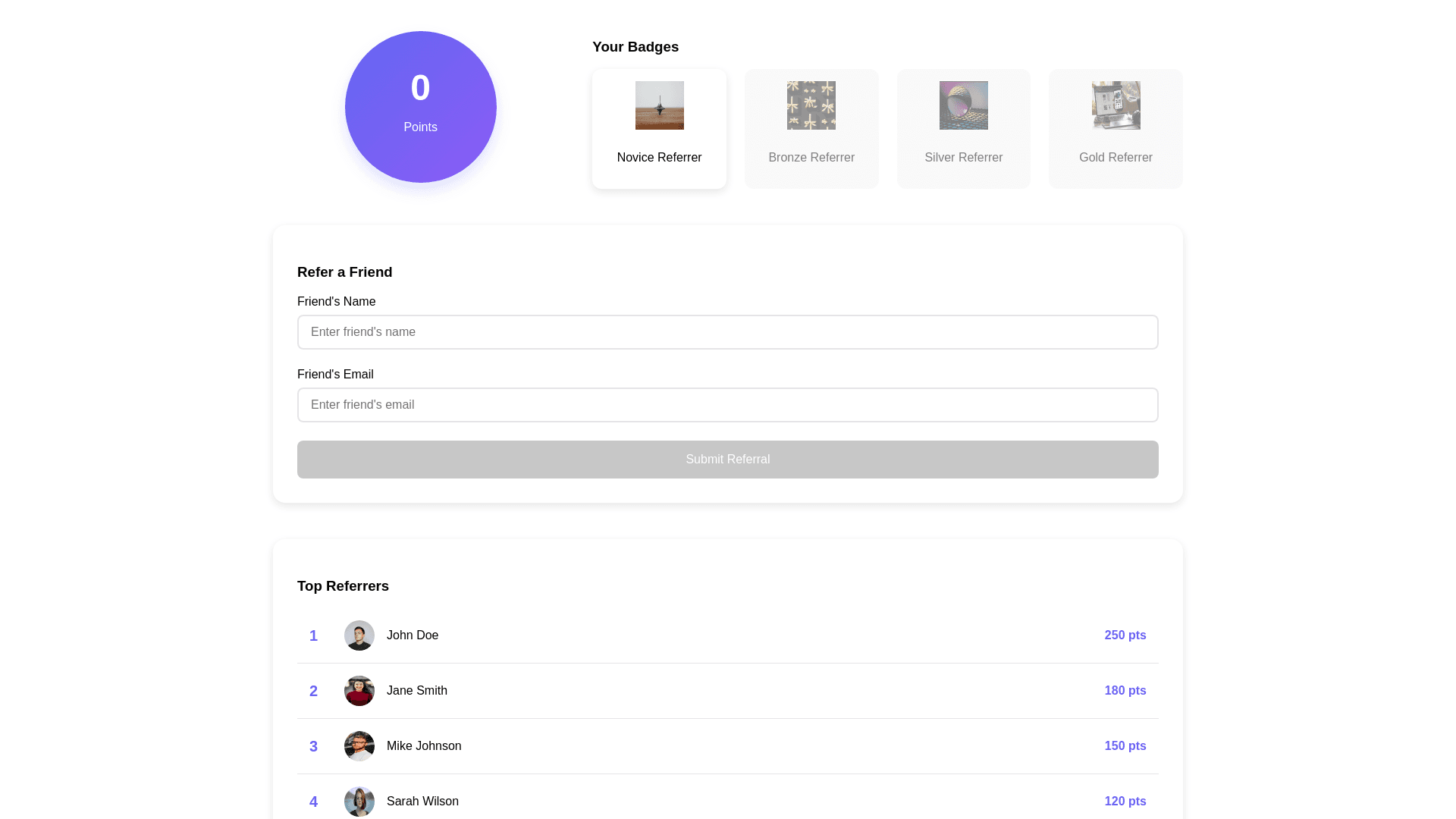Click Mike Johnson's avatar photo
Screen dimensions: 1456x819
click(359, 746)
